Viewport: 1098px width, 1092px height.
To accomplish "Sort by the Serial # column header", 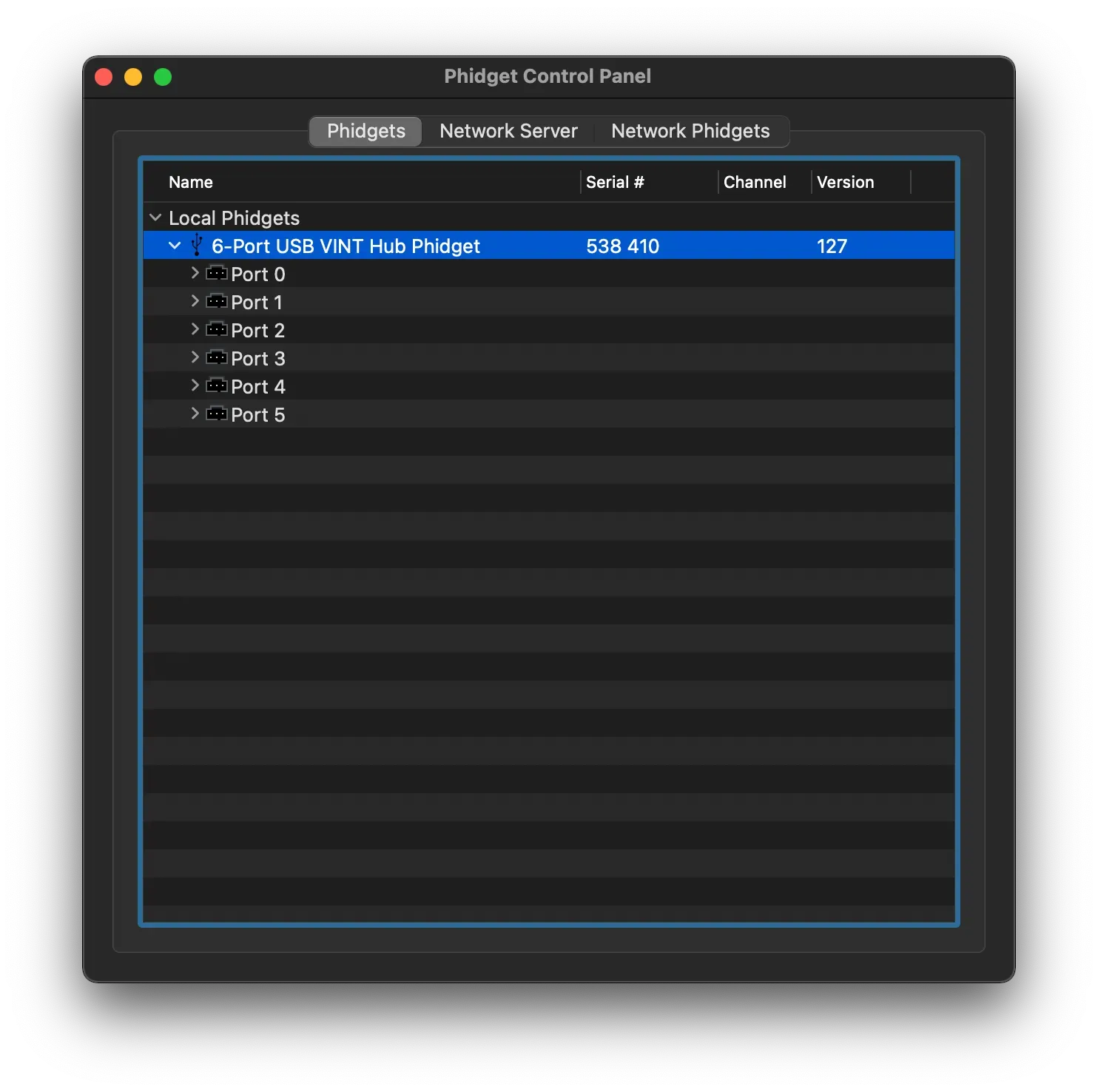I will [x=649, y=182].
